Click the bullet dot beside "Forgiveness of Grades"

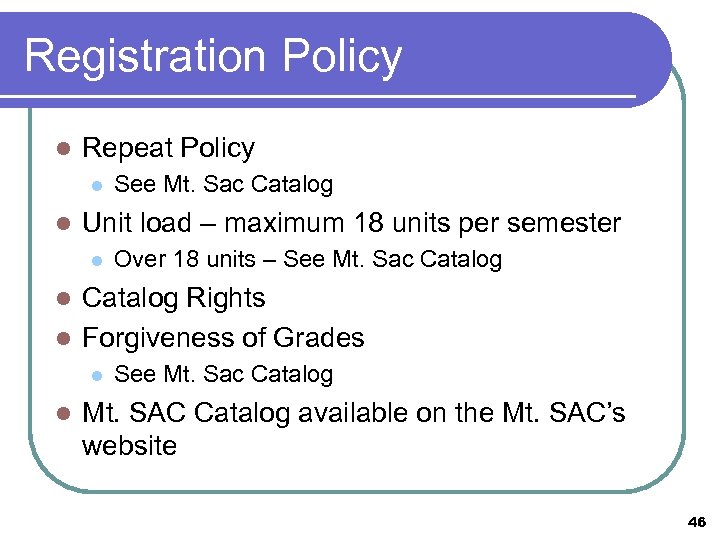click(x=62, y=338)
